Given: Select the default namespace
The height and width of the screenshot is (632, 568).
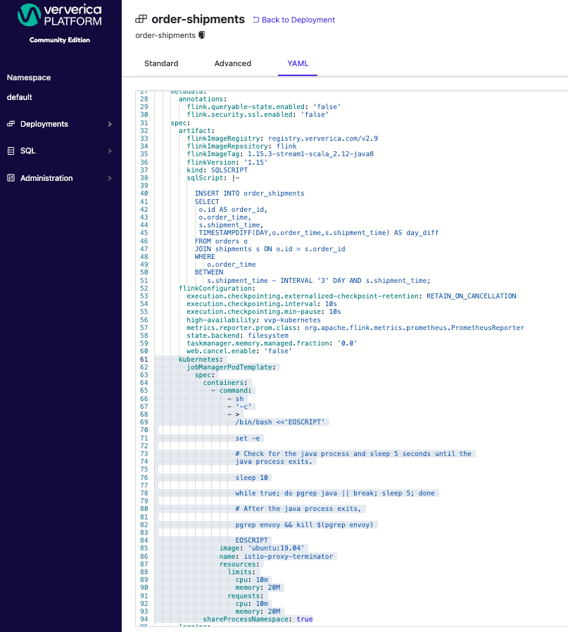Looking at the screenshot, I should pos(19,97).
